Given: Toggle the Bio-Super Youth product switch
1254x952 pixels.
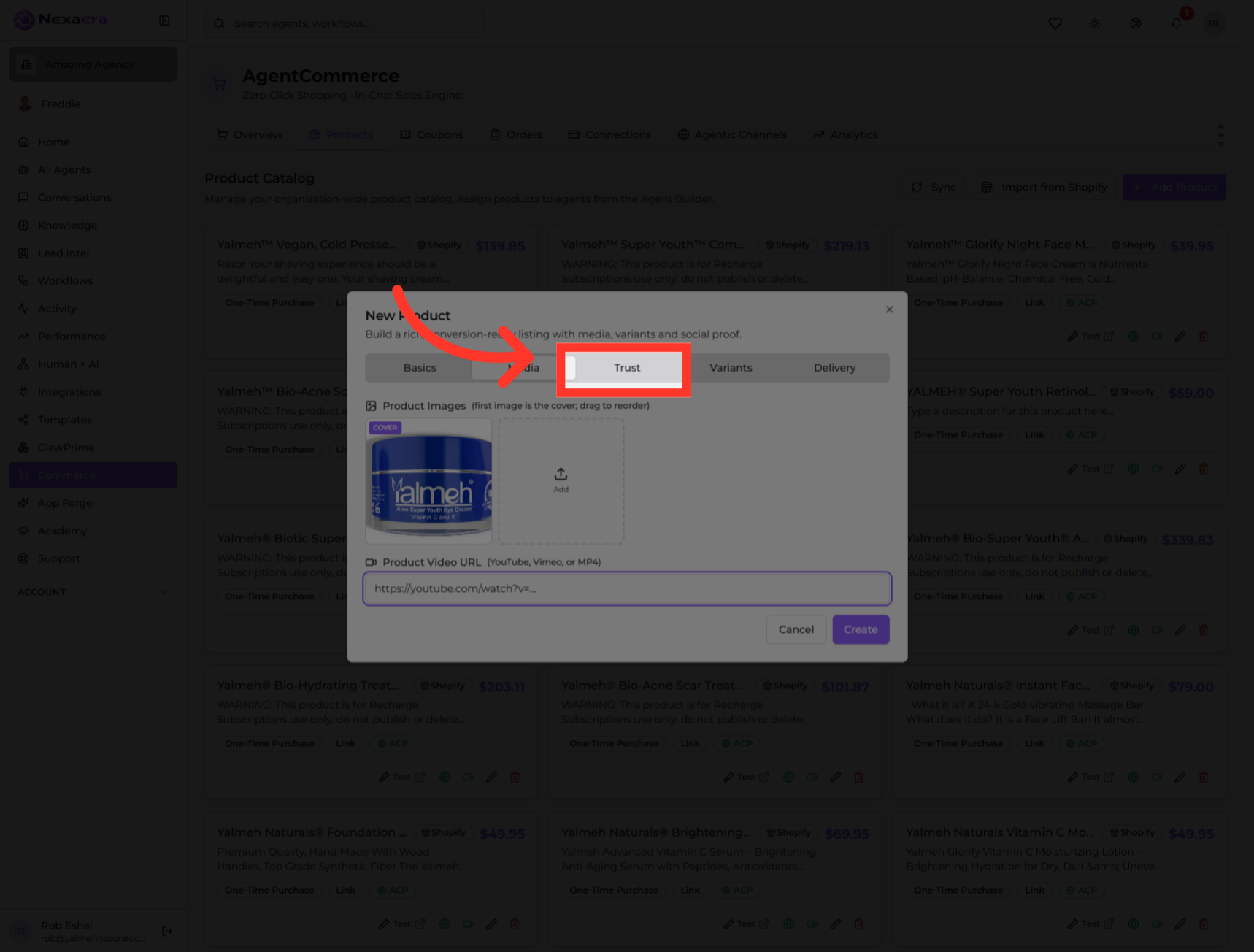Looking at the screenshot, I should click(x=1157, y=630).
